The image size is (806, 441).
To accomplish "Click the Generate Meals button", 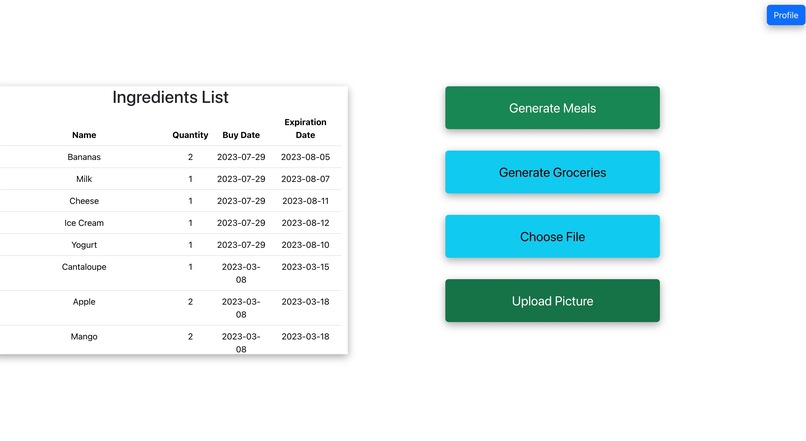I will click(552, 108).
